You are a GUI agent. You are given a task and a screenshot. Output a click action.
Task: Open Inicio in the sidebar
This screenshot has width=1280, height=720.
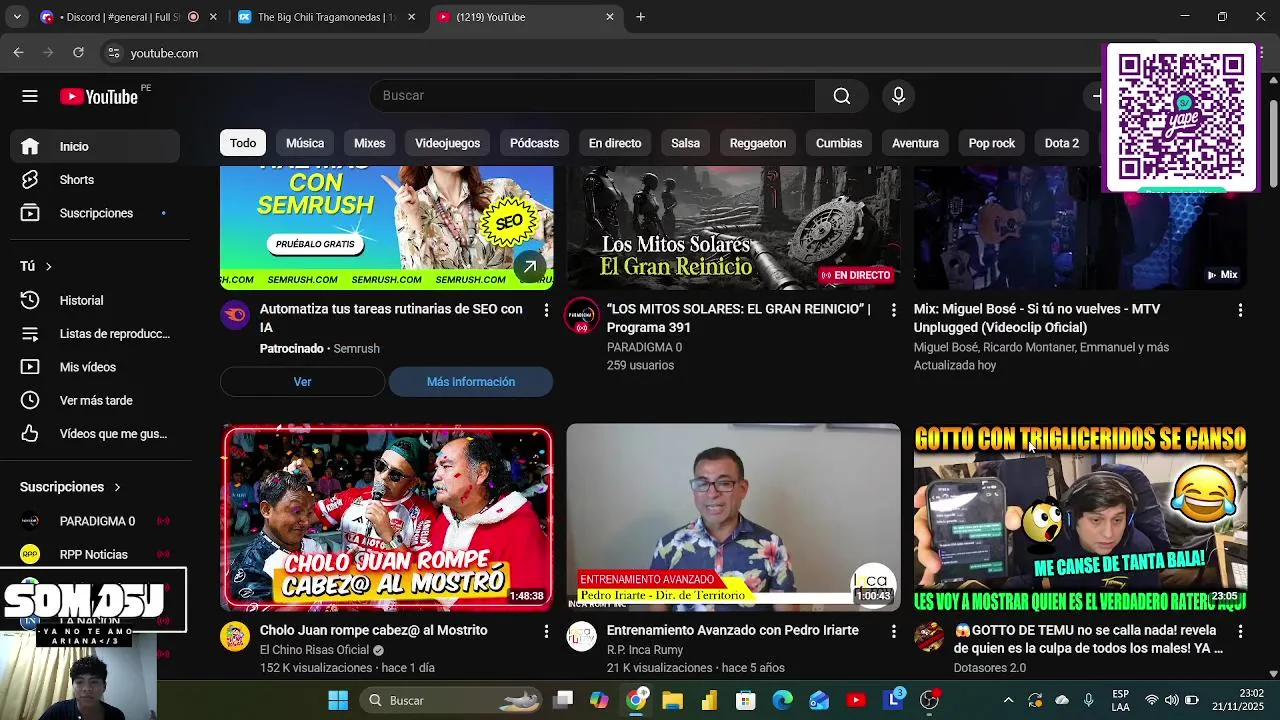point(96,146)
